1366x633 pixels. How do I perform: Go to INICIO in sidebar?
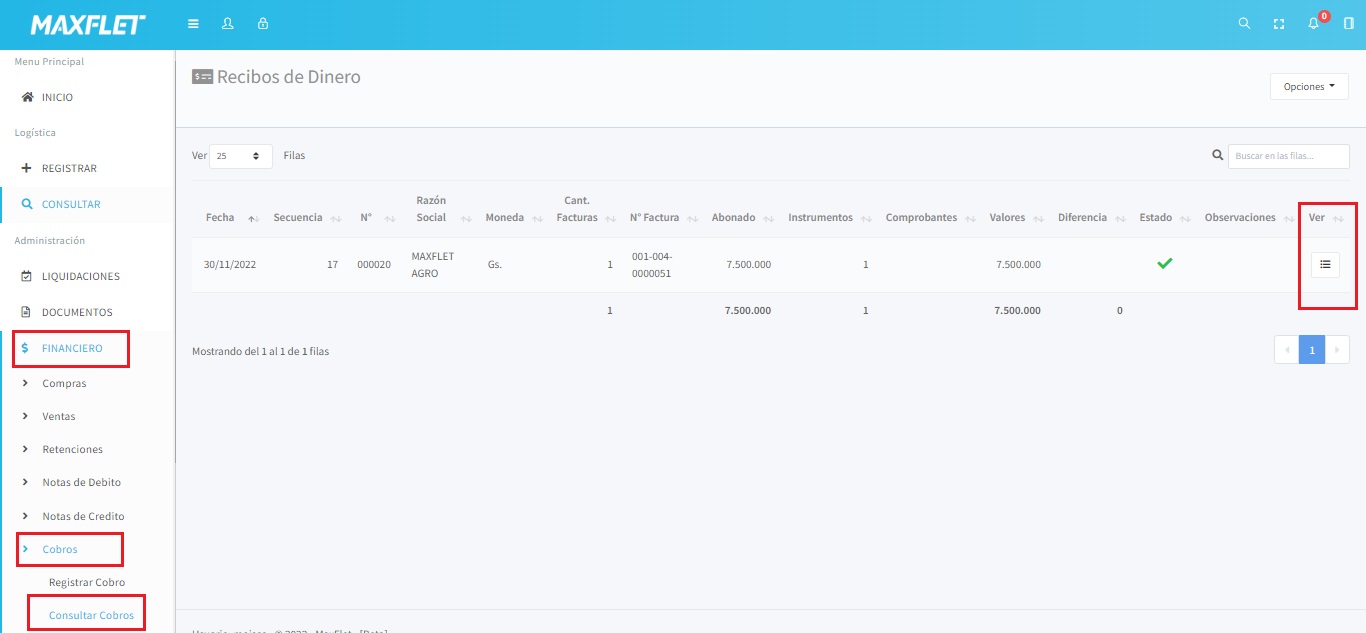57,98
